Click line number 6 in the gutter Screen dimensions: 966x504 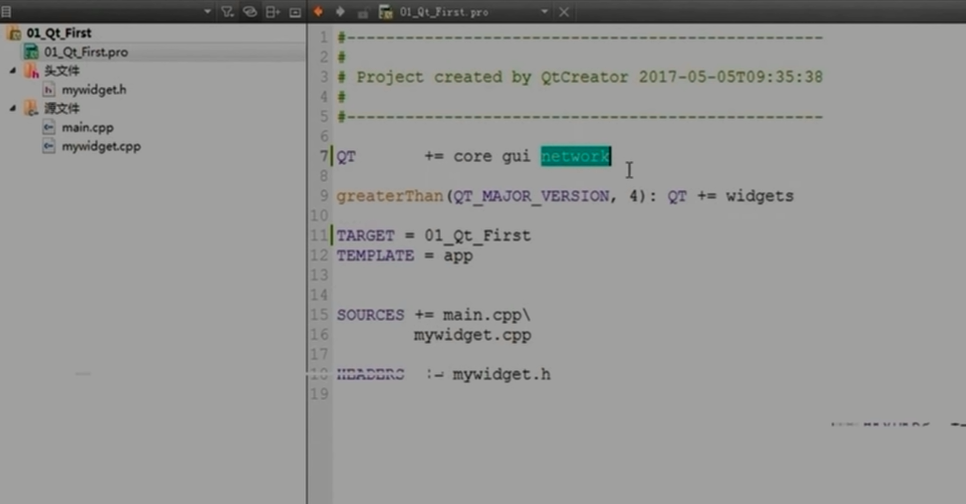(324, 136)
